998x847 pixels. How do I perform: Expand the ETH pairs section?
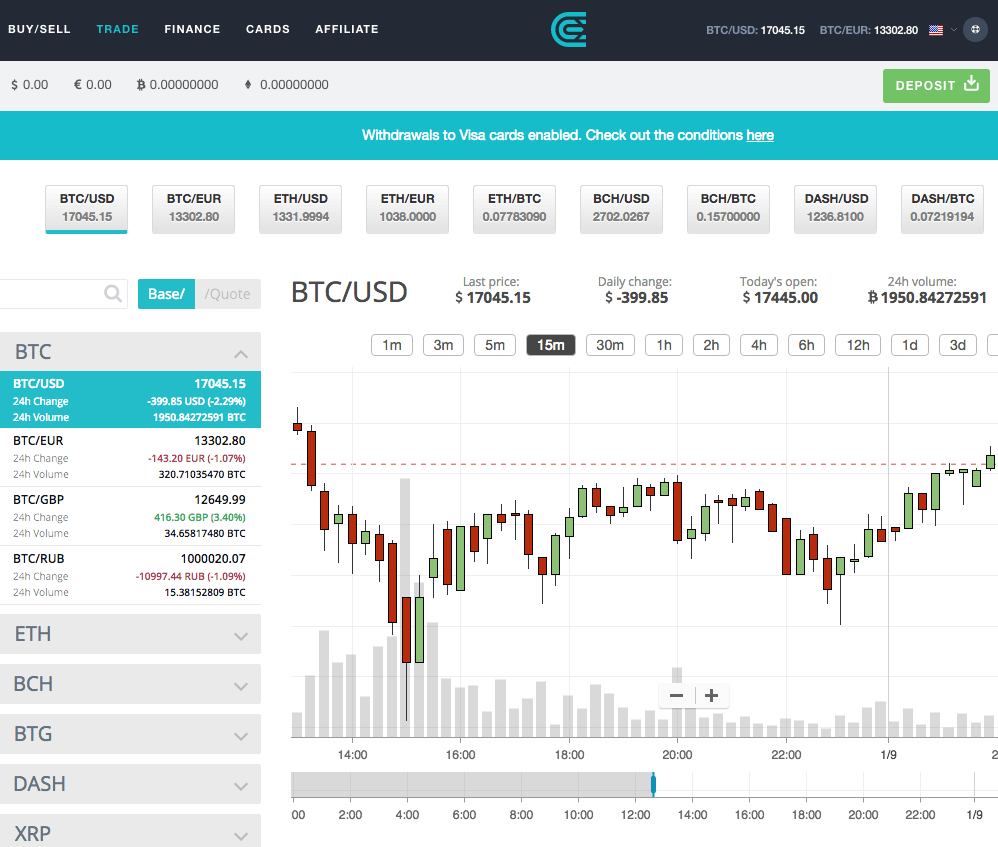pyautogui.click(x=240, y=635)
